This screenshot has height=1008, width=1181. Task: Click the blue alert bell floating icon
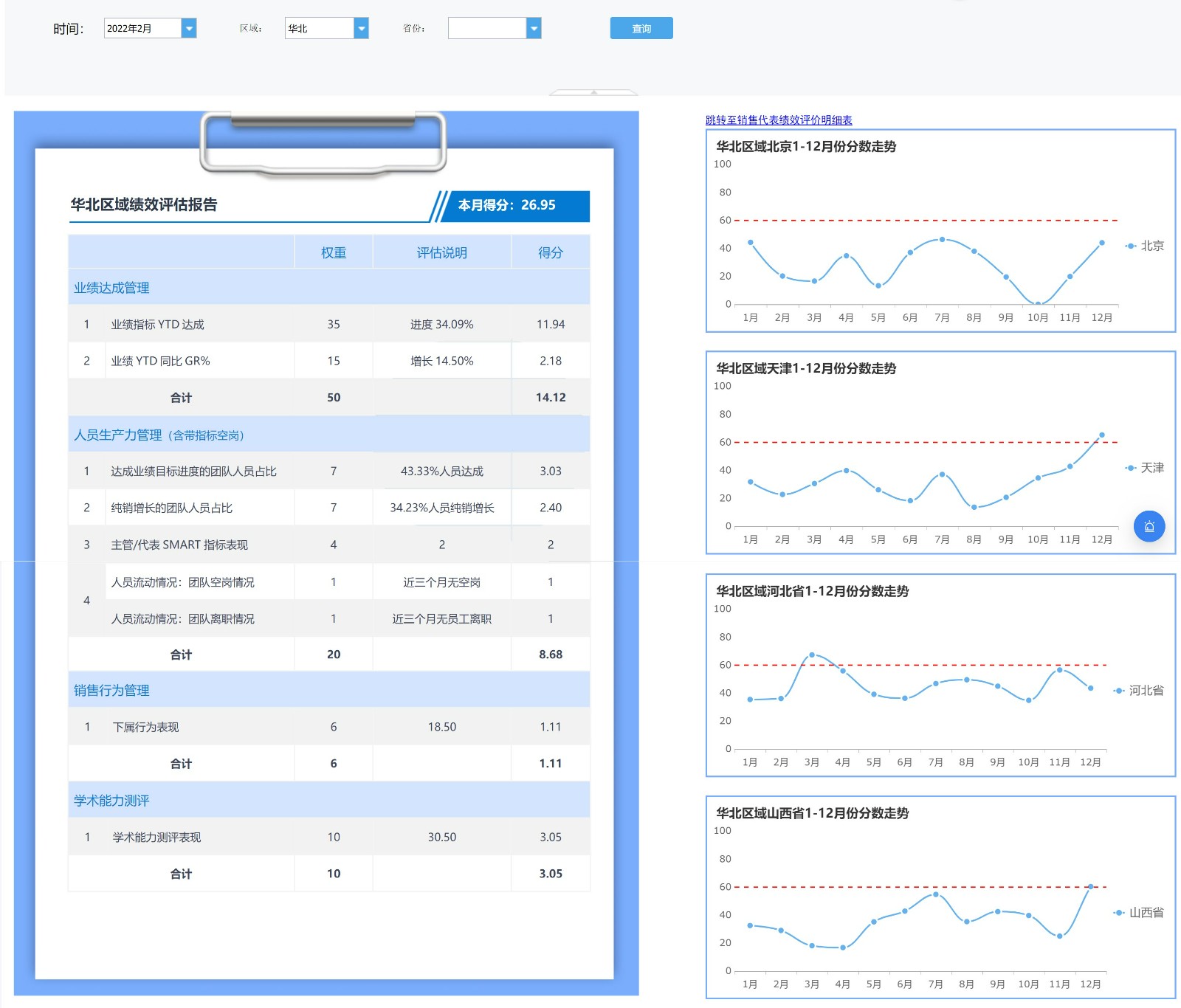coord(1149,526)
